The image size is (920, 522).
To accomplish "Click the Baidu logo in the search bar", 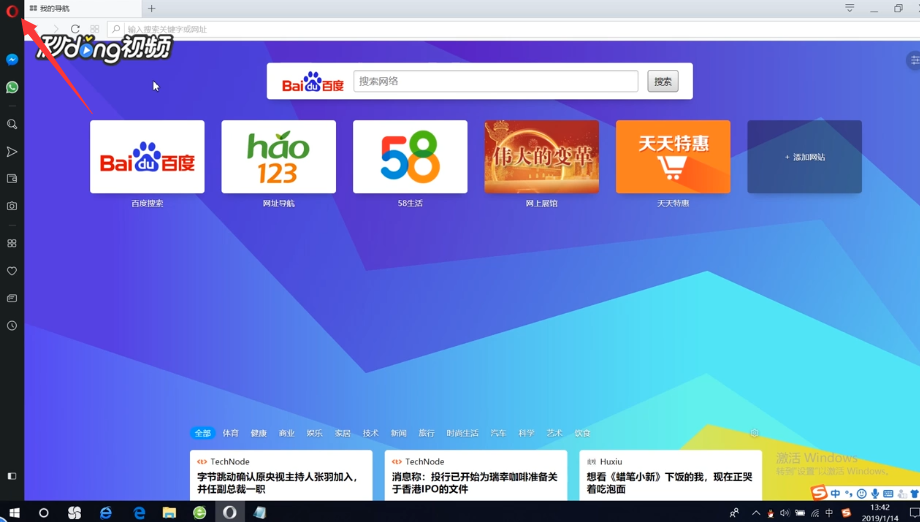I will 312,83.
